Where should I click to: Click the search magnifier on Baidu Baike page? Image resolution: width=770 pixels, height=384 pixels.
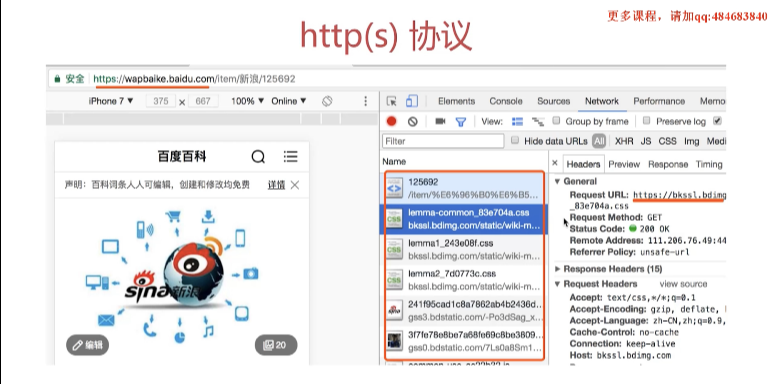(x=258, y=157)
